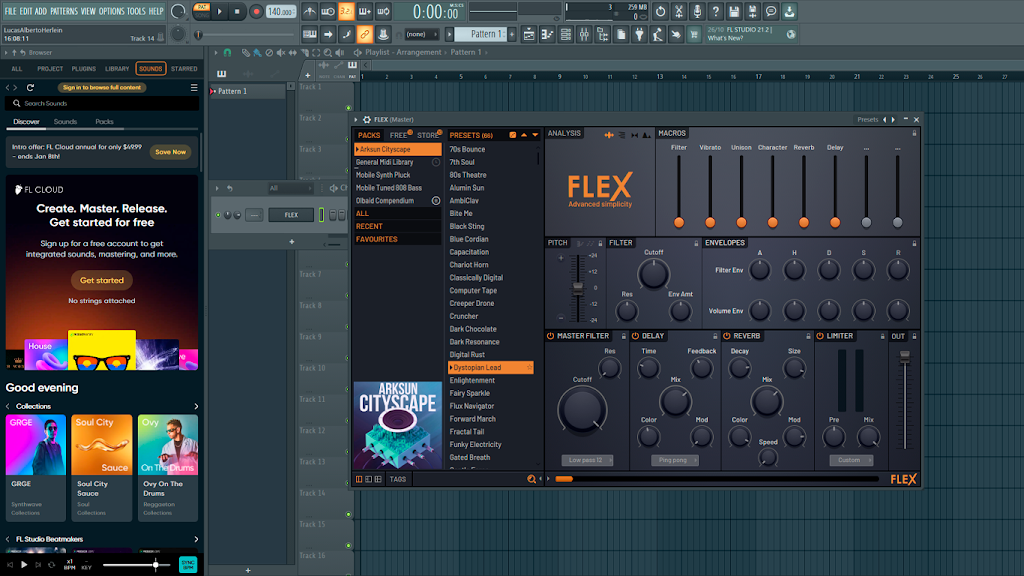The image size is (1024, 576).
Task: Open the hamburger menu in Sounds browser
Action: (194, 87)
